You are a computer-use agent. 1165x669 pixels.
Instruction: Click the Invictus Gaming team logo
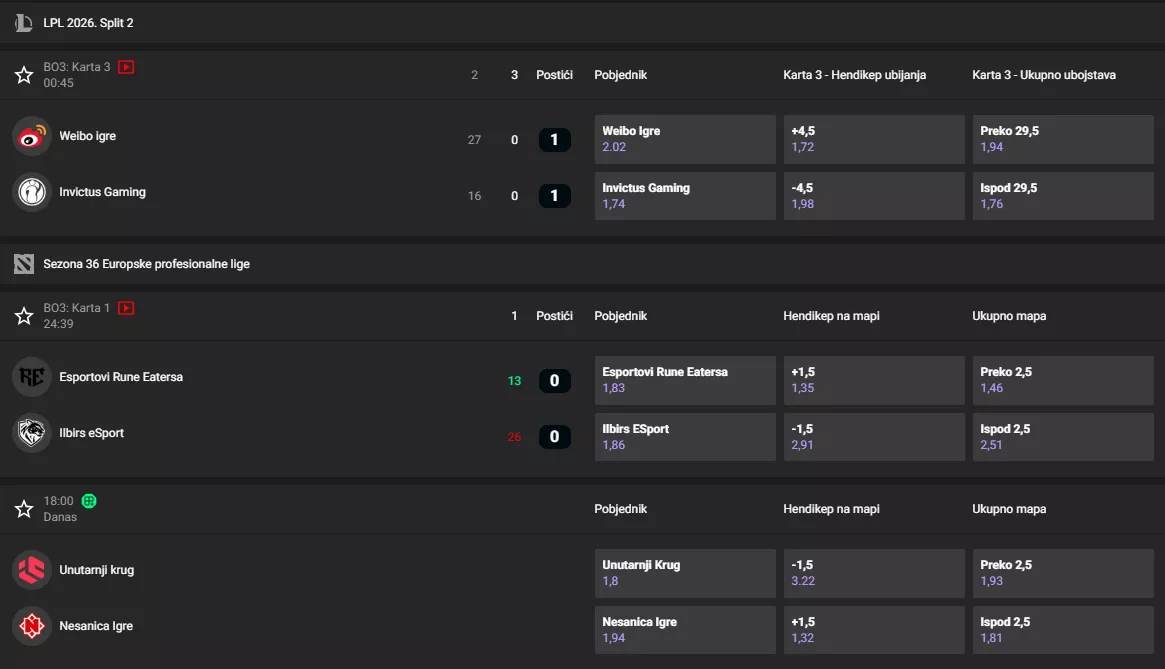[x=32, y=192]
